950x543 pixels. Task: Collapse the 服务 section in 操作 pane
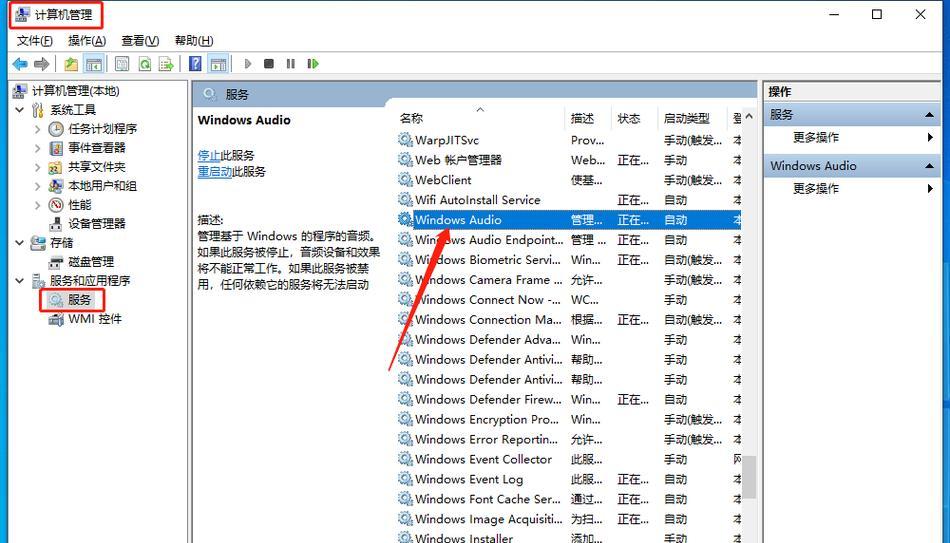point(929,115)
